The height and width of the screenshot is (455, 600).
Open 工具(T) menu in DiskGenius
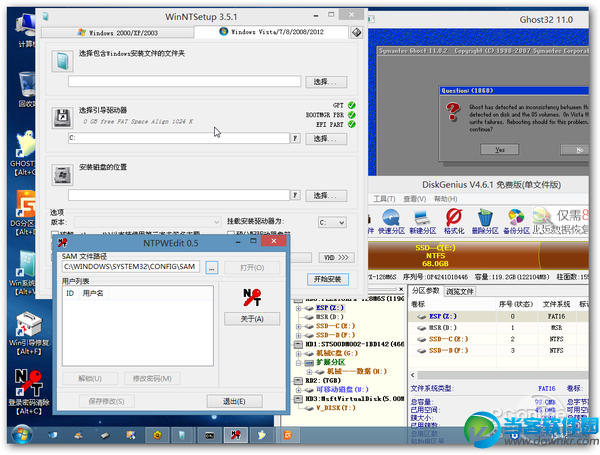coord(384,199)
